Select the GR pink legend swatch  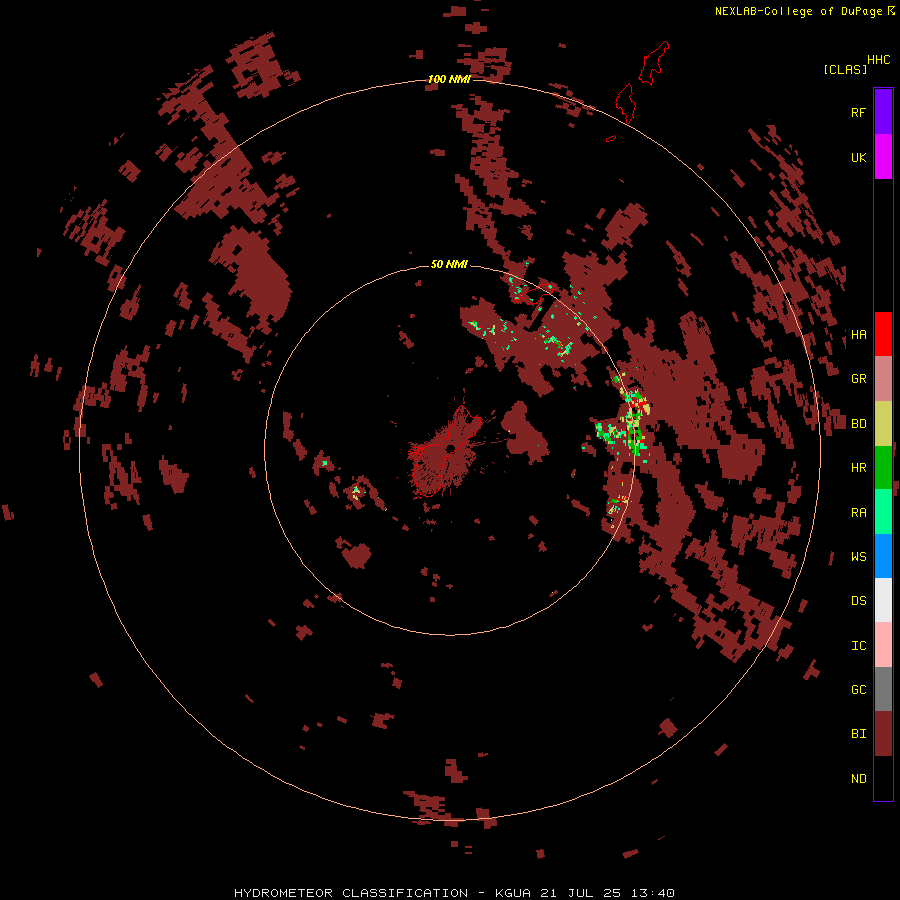(x=883, y=379)
